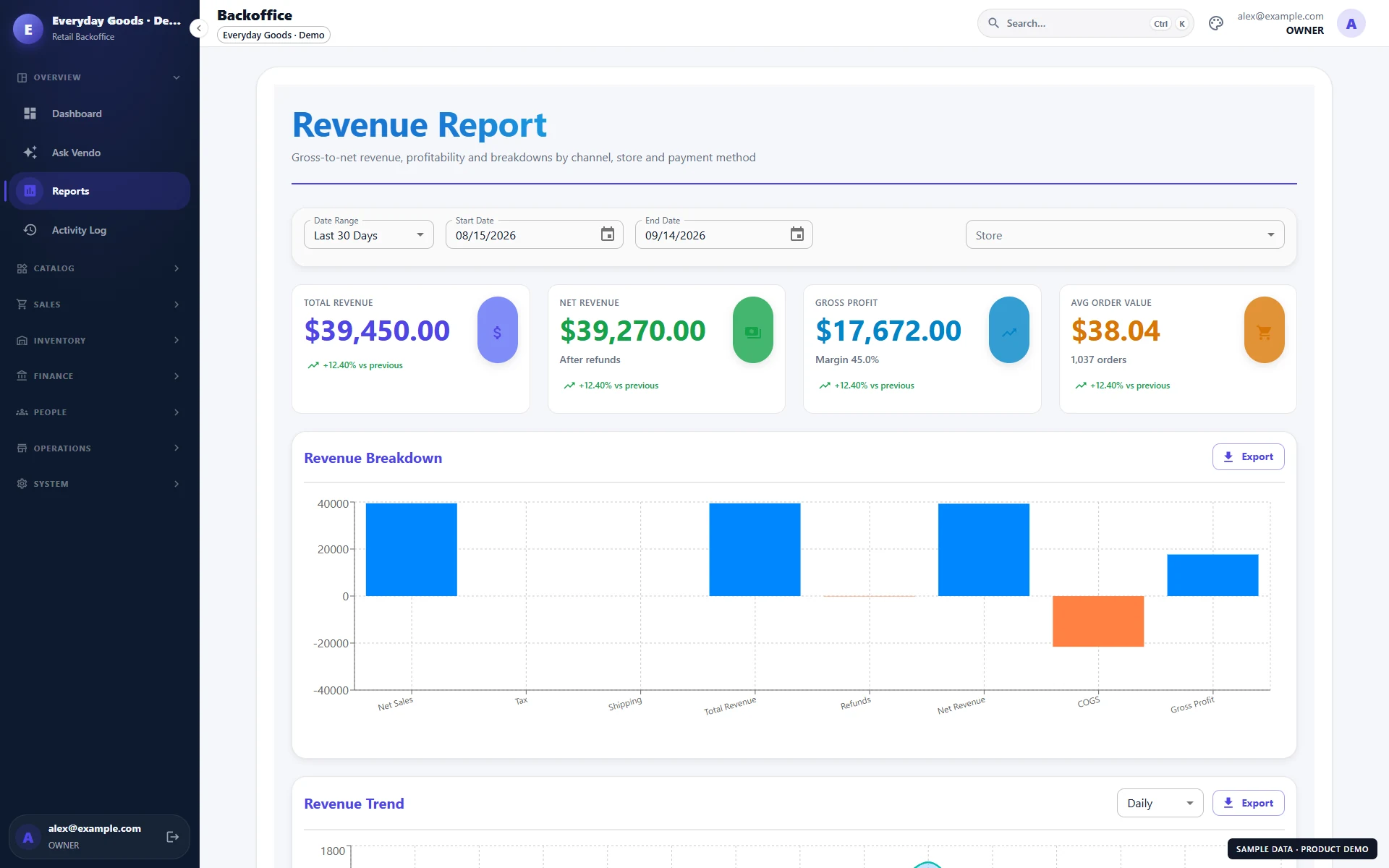Click the End Date field 09/14/2026

coord(723,234)
